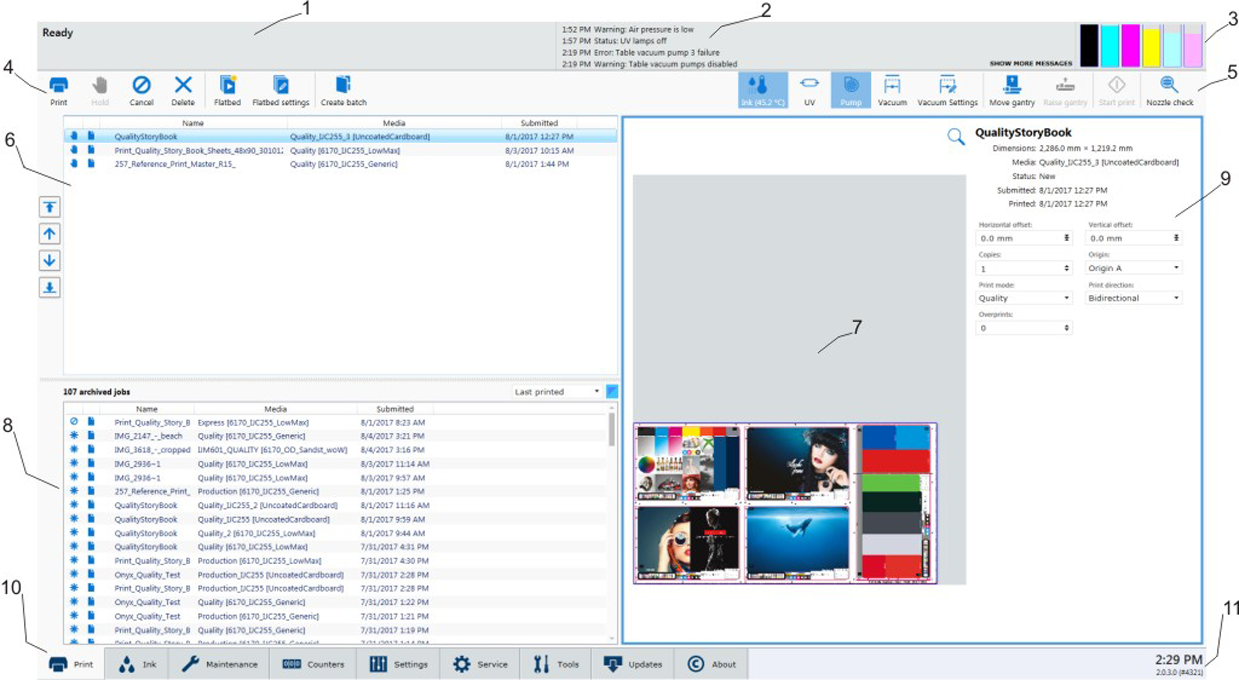Click the cyan ink level bar
This screenshot has width=1239, height=680.
click(1110, 46)
